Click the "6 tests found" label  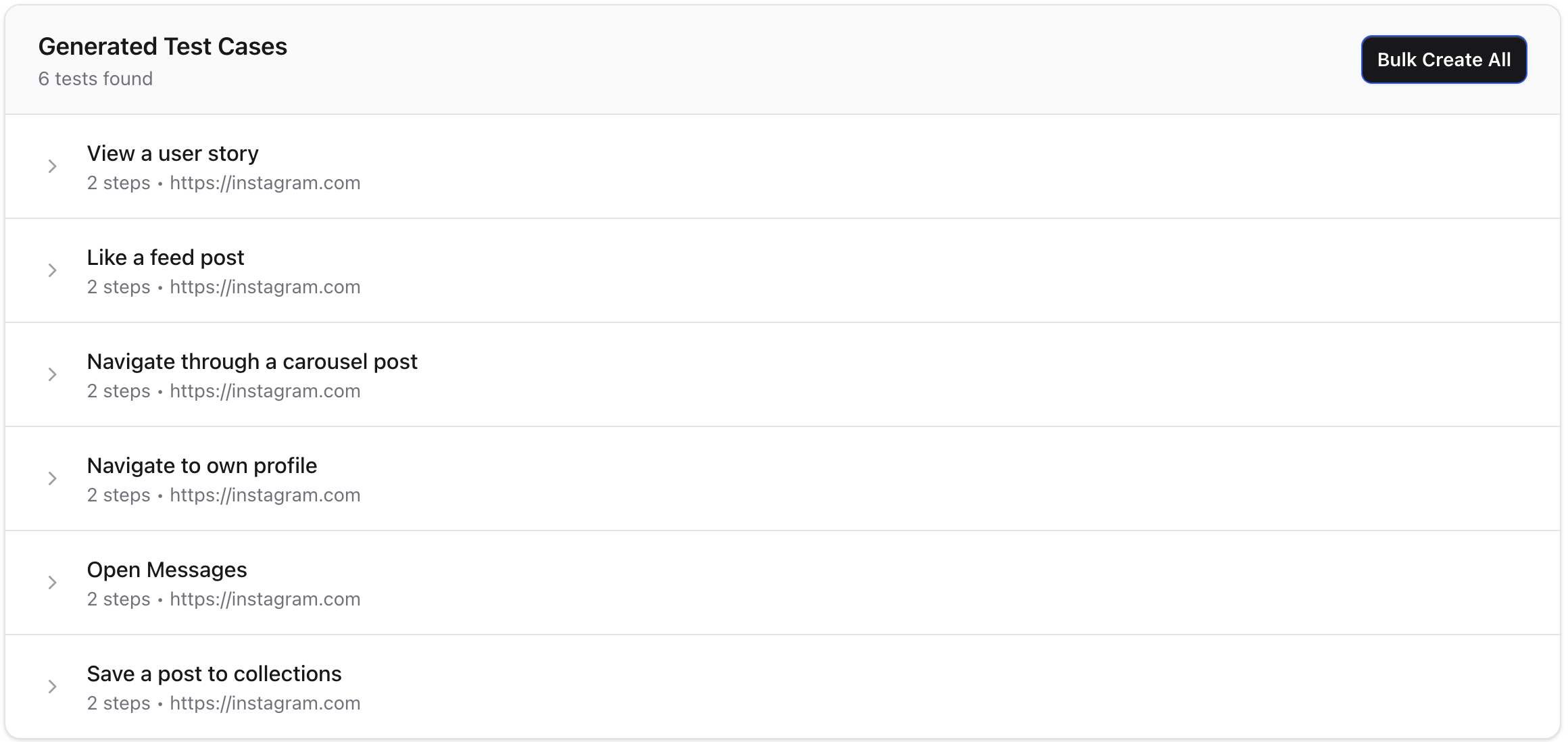(95, 78)
